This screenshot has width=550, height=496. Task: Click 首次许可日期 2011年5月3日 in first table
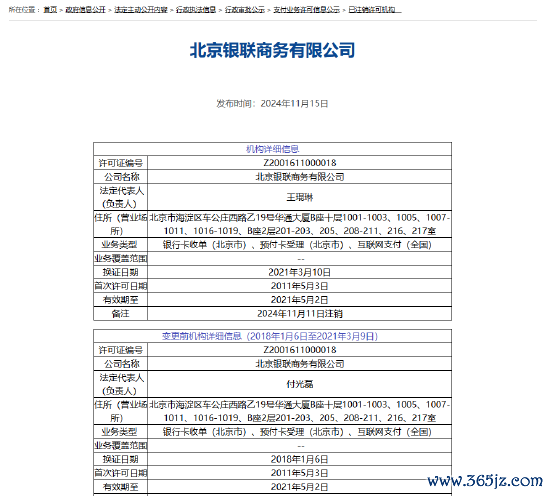[300, 286]
